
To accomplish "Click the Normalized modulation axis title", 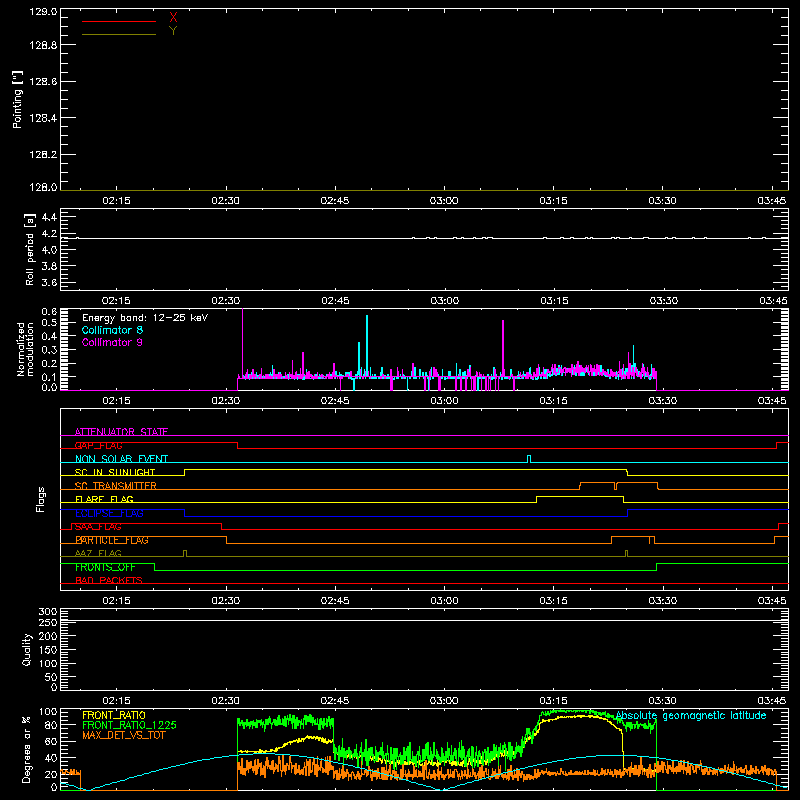I will 26,349.
